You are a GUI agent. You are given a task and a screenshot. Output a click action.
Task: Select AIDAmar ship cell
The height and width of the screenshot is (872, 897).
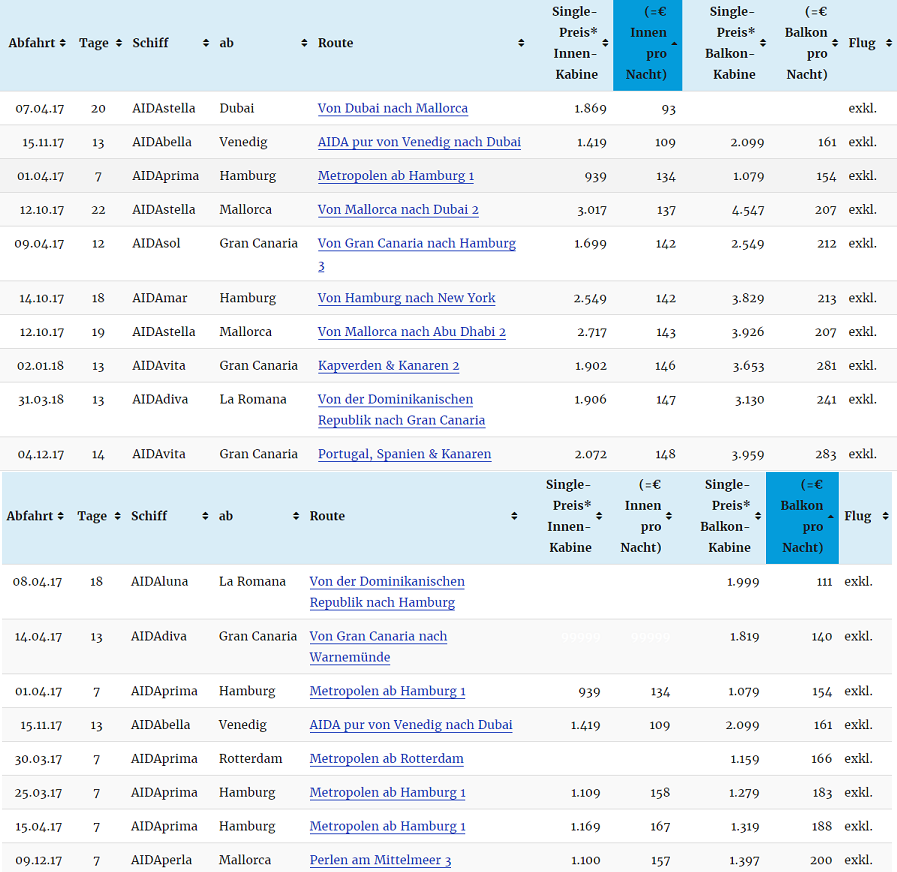click(160, 298)
